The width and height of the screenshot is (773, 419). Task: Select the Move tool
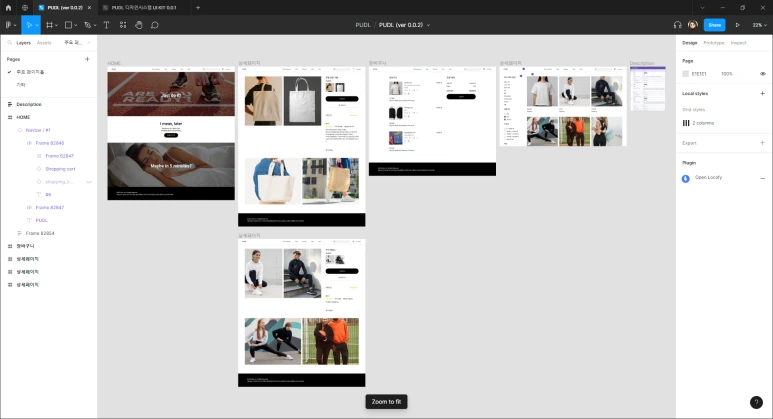(28, 25)
